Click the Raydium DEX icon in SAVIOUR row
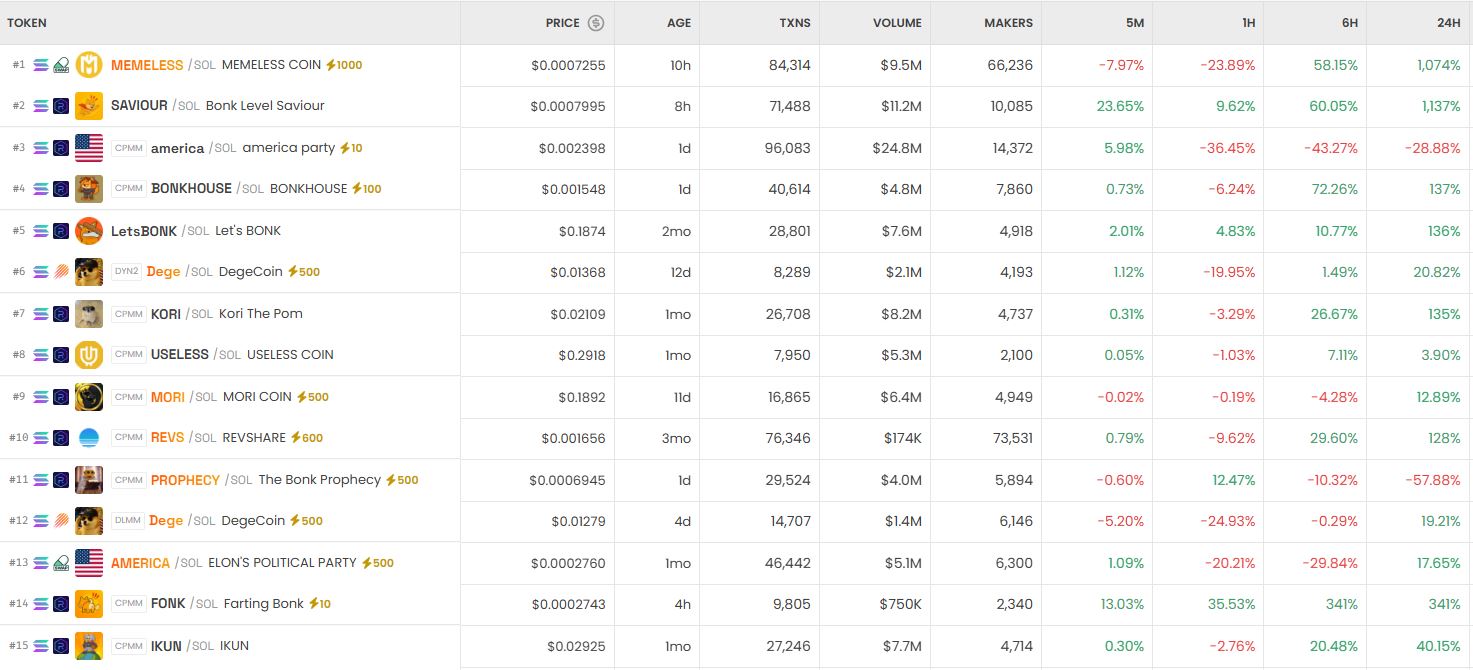The height and width of the screenshot is (670, 1473). tap(60, 105)
